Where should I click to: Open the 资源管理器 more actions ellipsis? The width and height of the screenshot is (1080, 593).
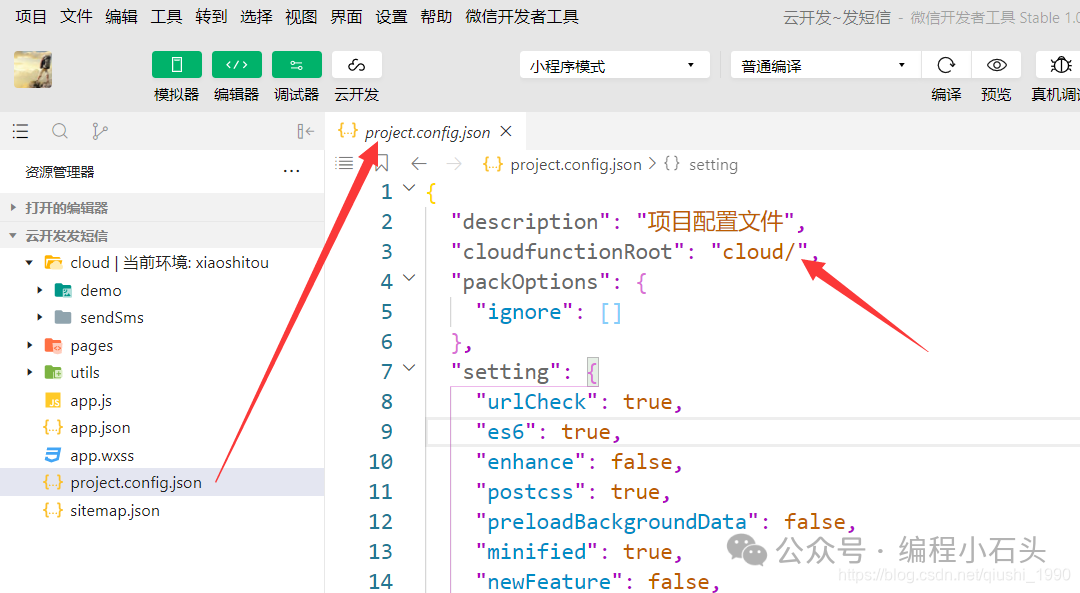(291, 171)
